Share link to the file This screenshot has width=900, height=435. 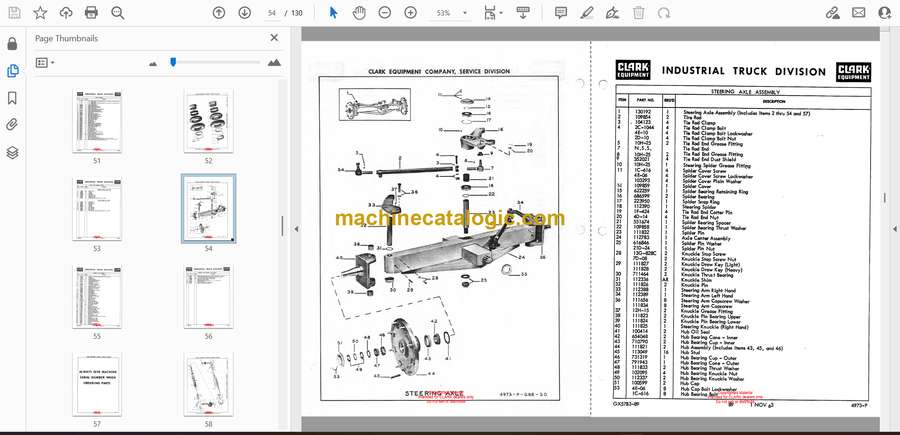[832, 13]
